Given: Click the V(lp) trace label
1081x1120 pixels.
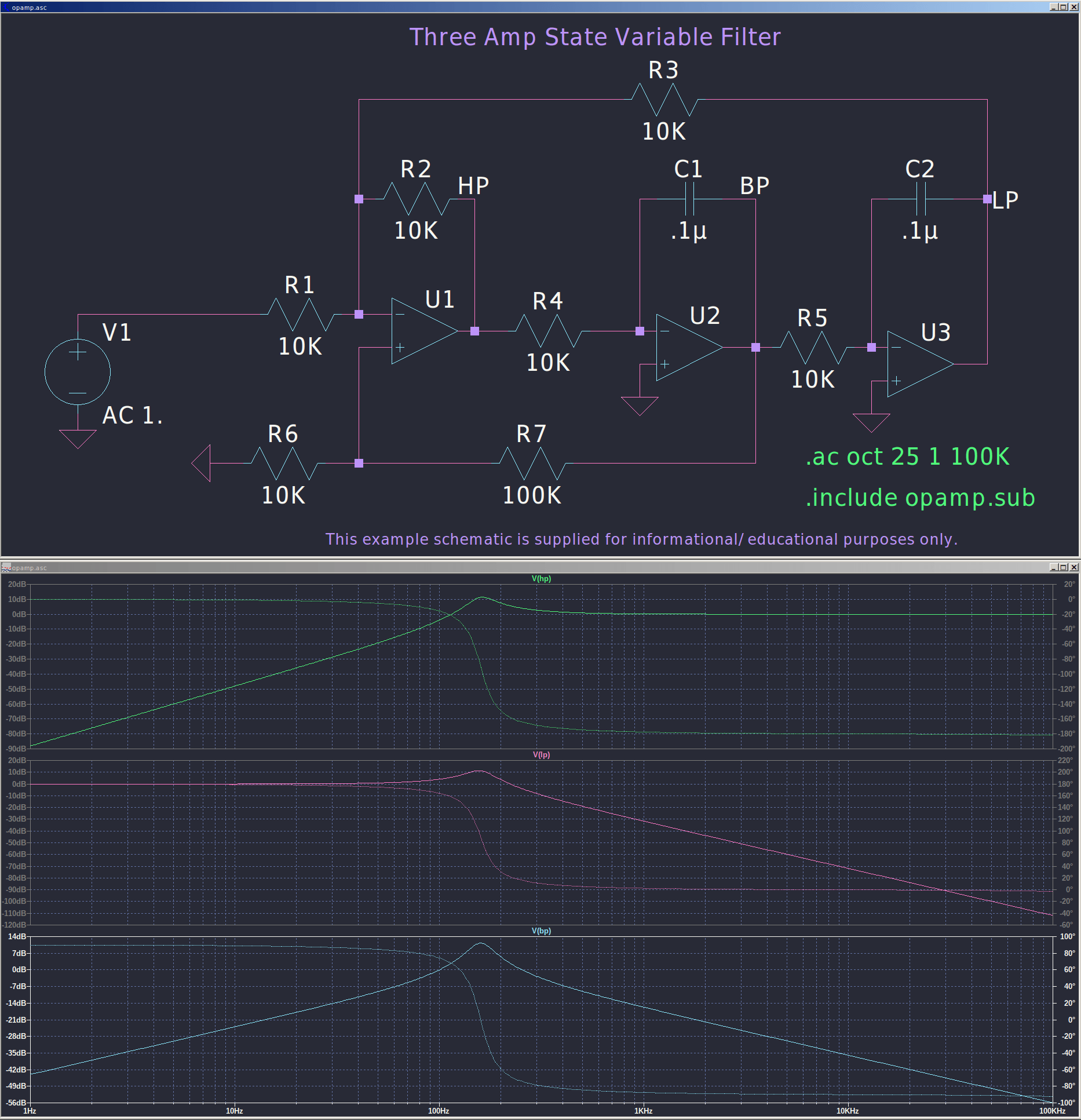Looking at the screenshot, I should point(541,754).
